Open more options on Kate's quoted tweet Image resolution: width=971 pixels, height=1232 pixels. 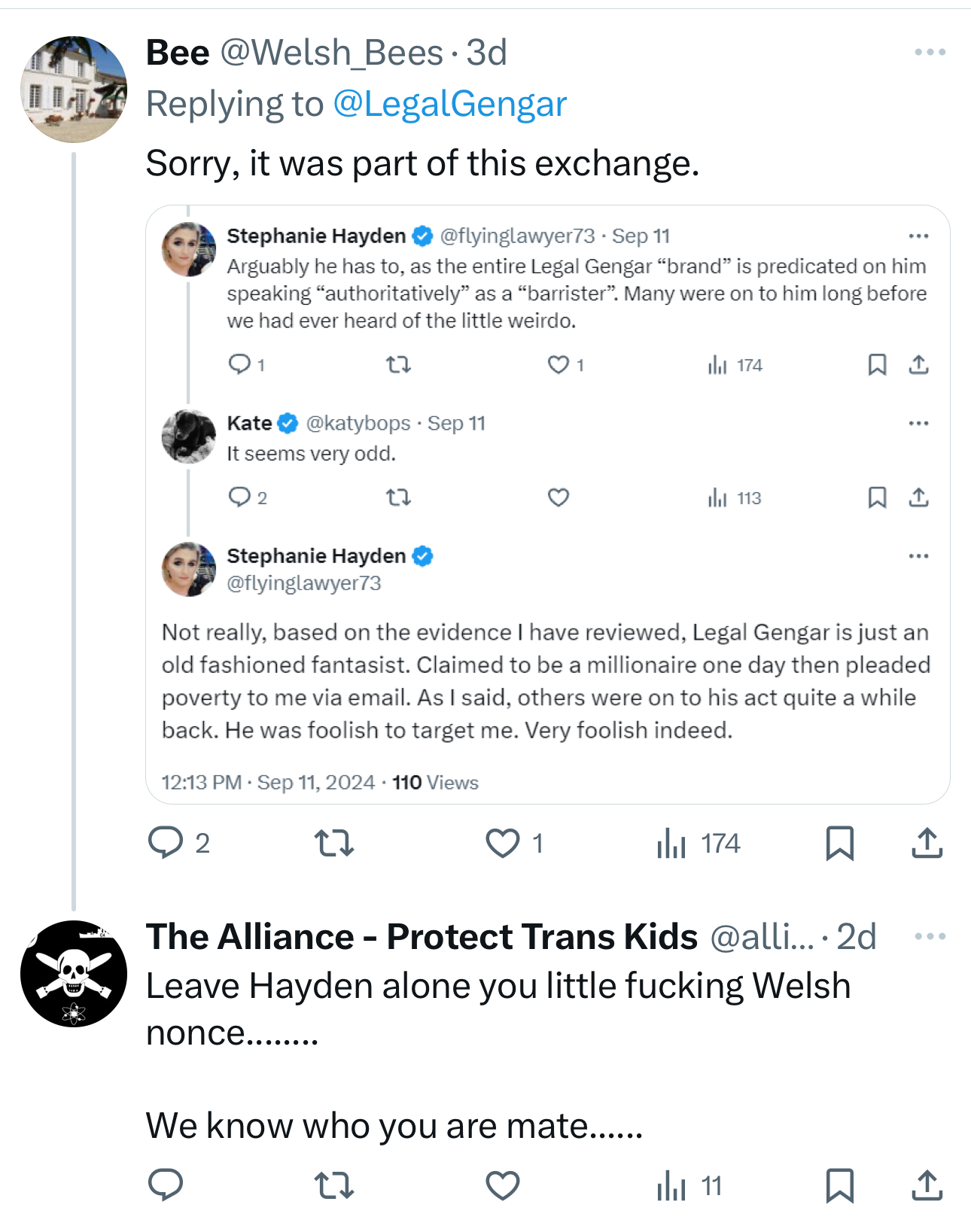coord(918,423)
